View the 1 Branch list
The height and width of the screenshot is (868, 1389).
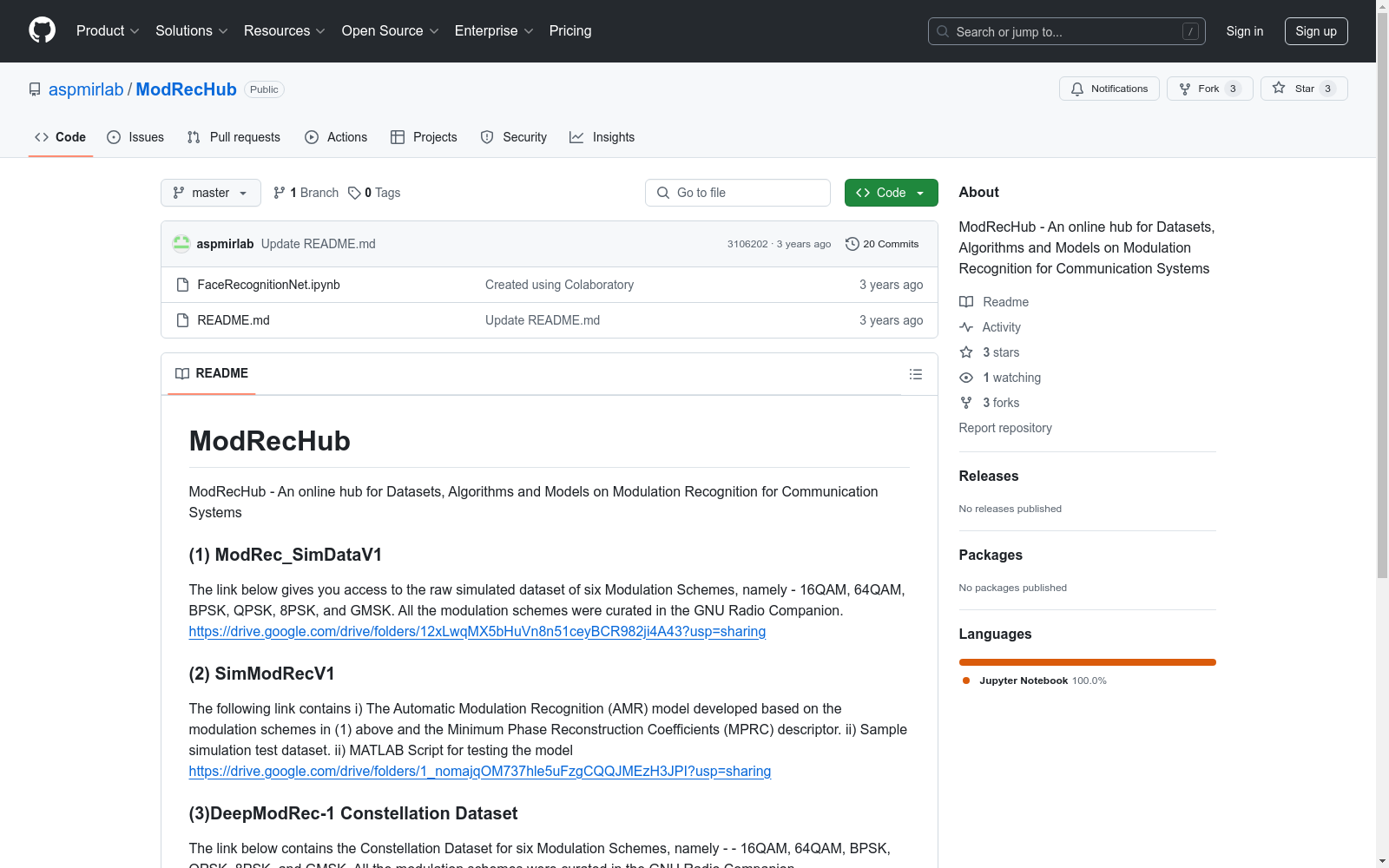point(306,193)
